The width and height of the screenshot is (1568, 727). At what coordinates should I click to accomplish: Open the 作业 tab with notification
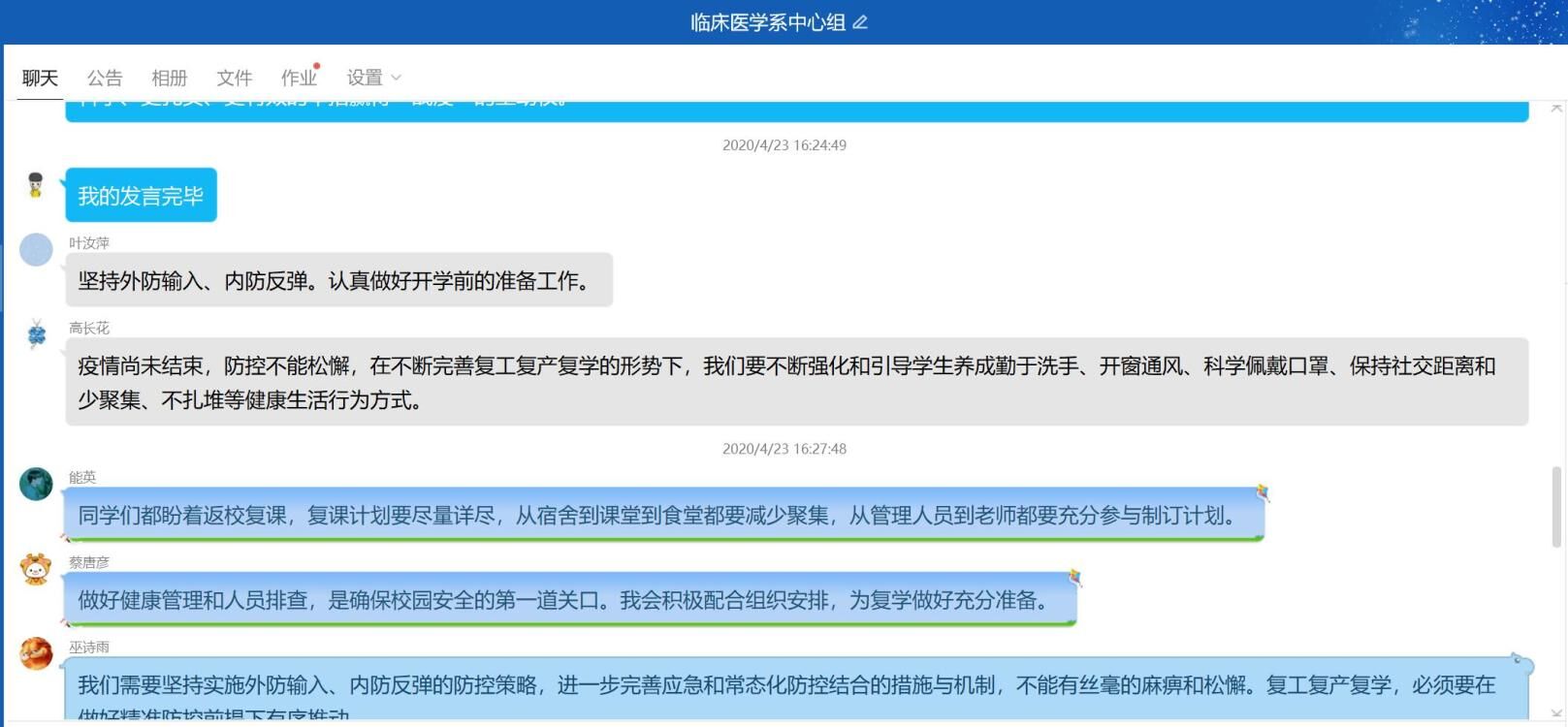(x=298, y=78)
